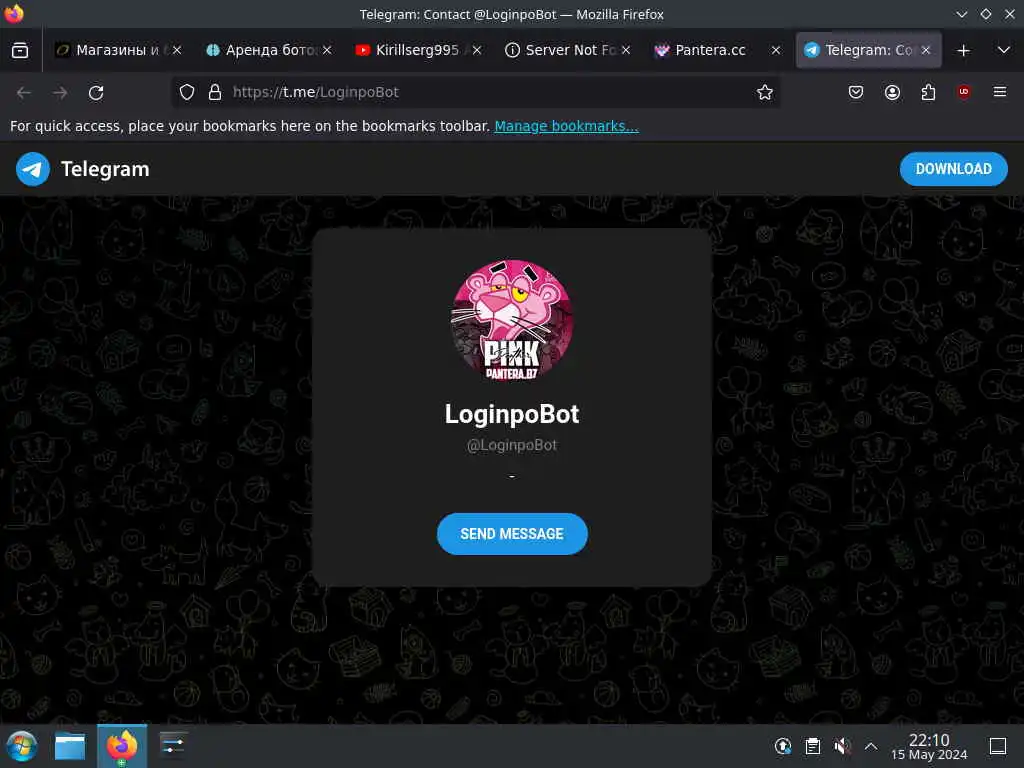Go forward with the forward arrow

click(x=60, y=93)
